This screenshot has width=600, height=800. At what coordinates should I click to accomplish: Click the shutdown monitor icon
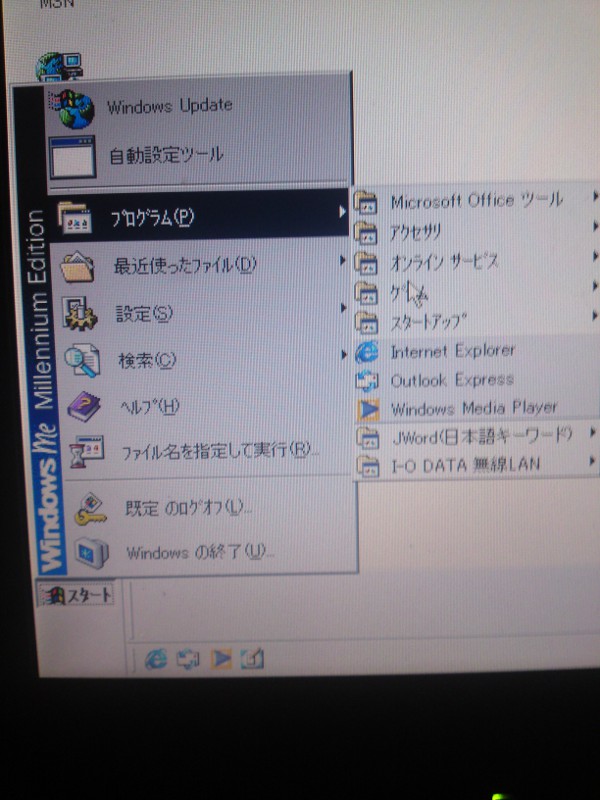click(x=92, y=554)
